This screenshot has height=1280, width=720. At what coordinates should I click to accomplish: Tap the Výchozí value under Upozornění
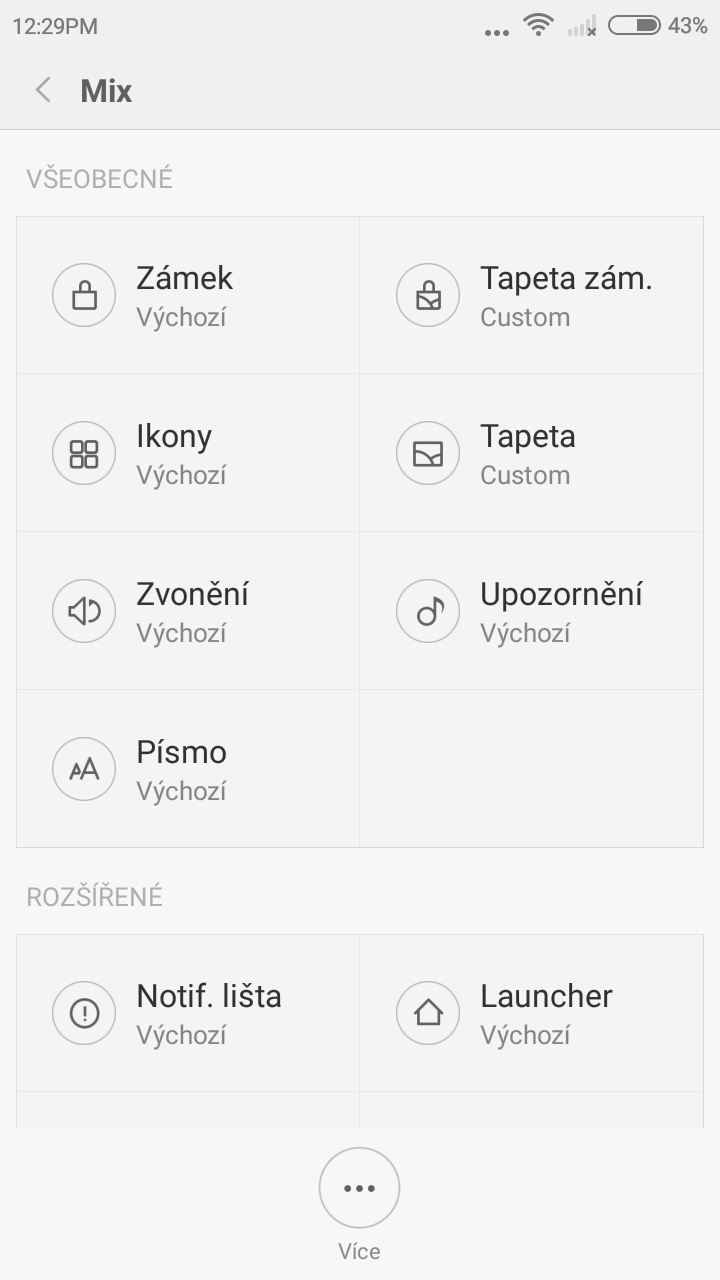(525, 634)
